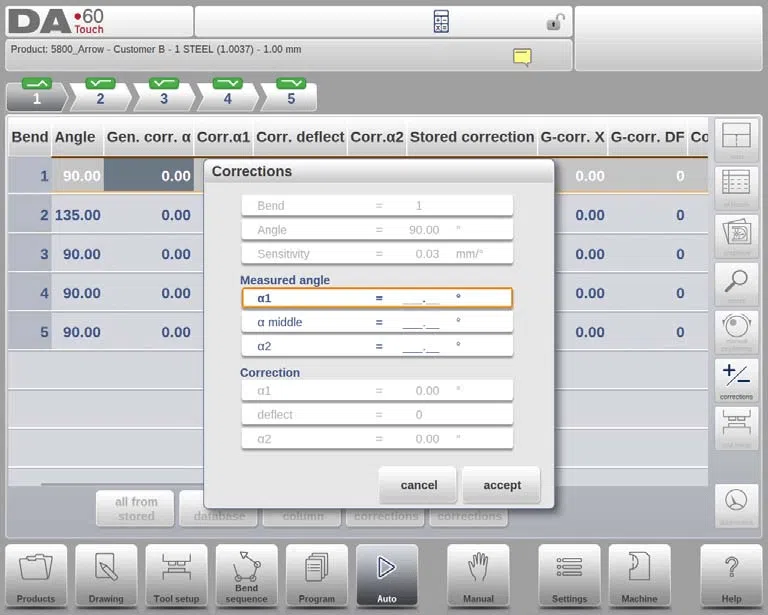Click the Bend number field in dialog
This screenshot has width=768, height=615.
pos(377,206)
